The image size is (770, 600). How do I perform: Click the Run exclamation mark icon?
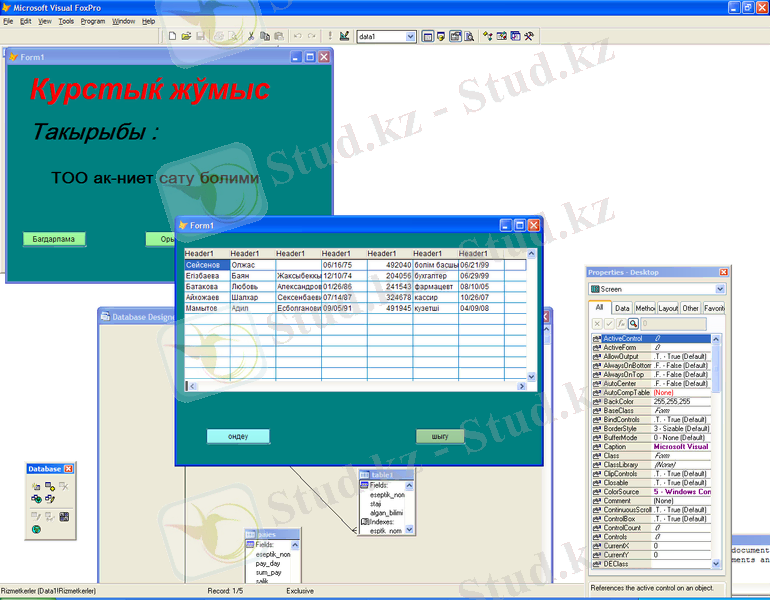(x=330, y=36)
